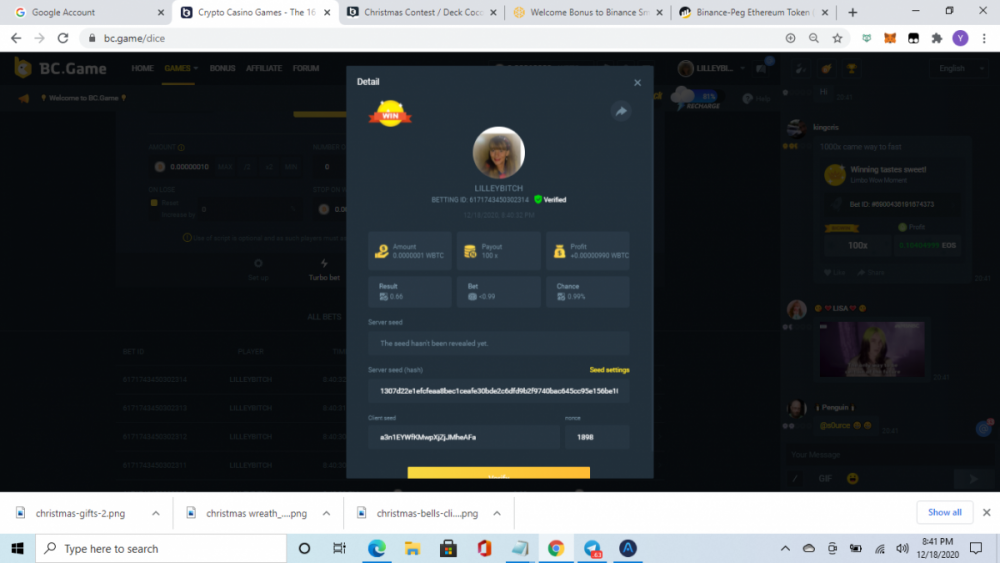Click the share arrow icon in Detail dialog
The height and width of the screenshot is (563, 1000).
pos(621,112)
